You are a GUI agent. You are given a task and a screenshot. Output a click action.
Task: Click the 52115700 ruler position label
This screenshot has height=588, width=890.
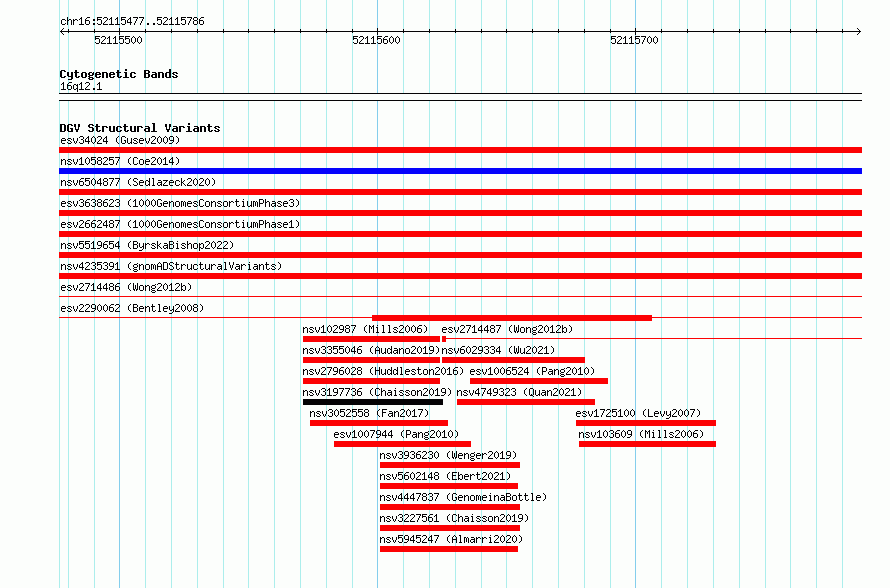[x=634, y=40]
